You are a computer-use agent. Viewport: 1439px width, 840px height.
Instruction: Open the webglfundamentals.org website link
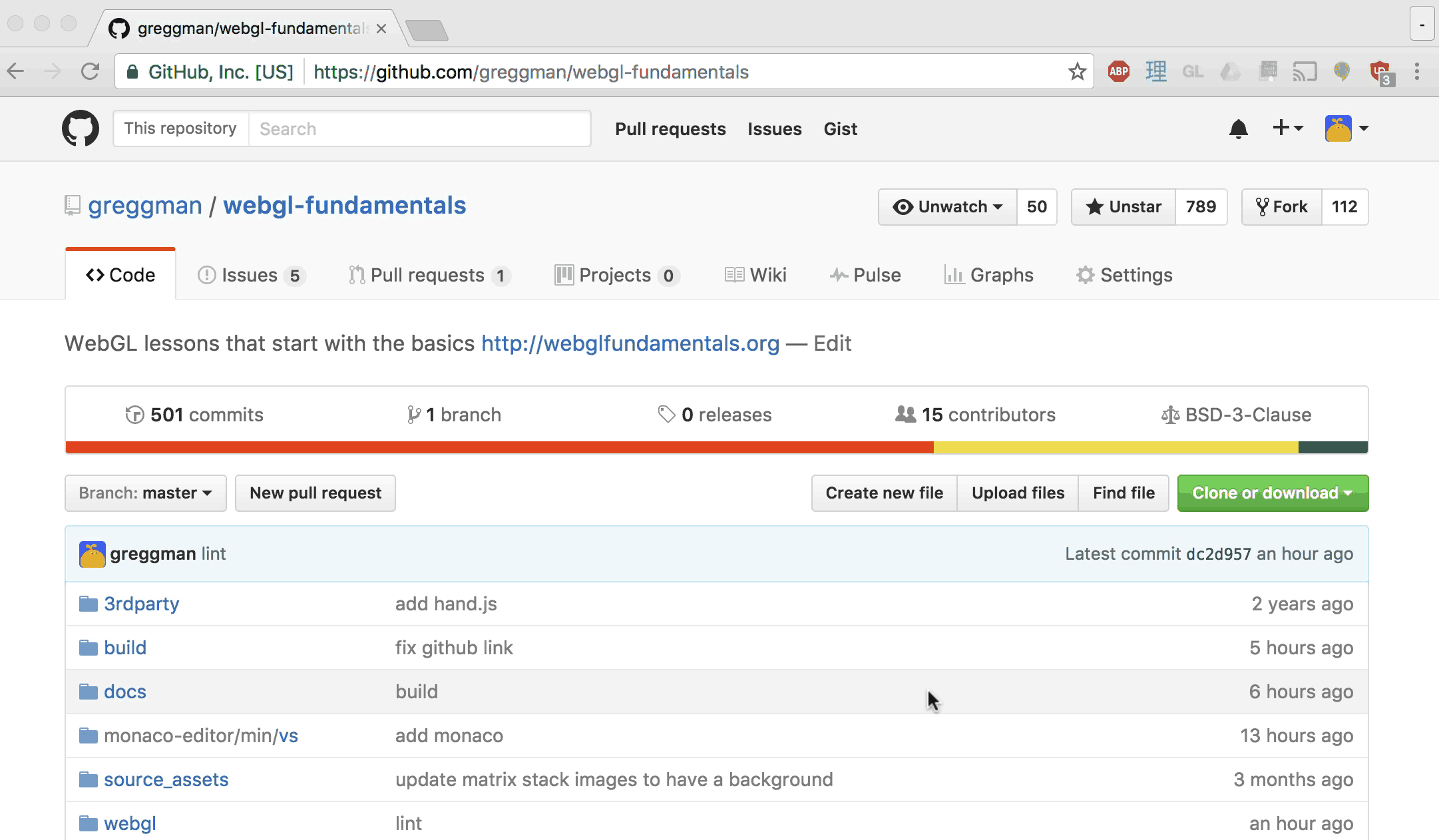629,342
